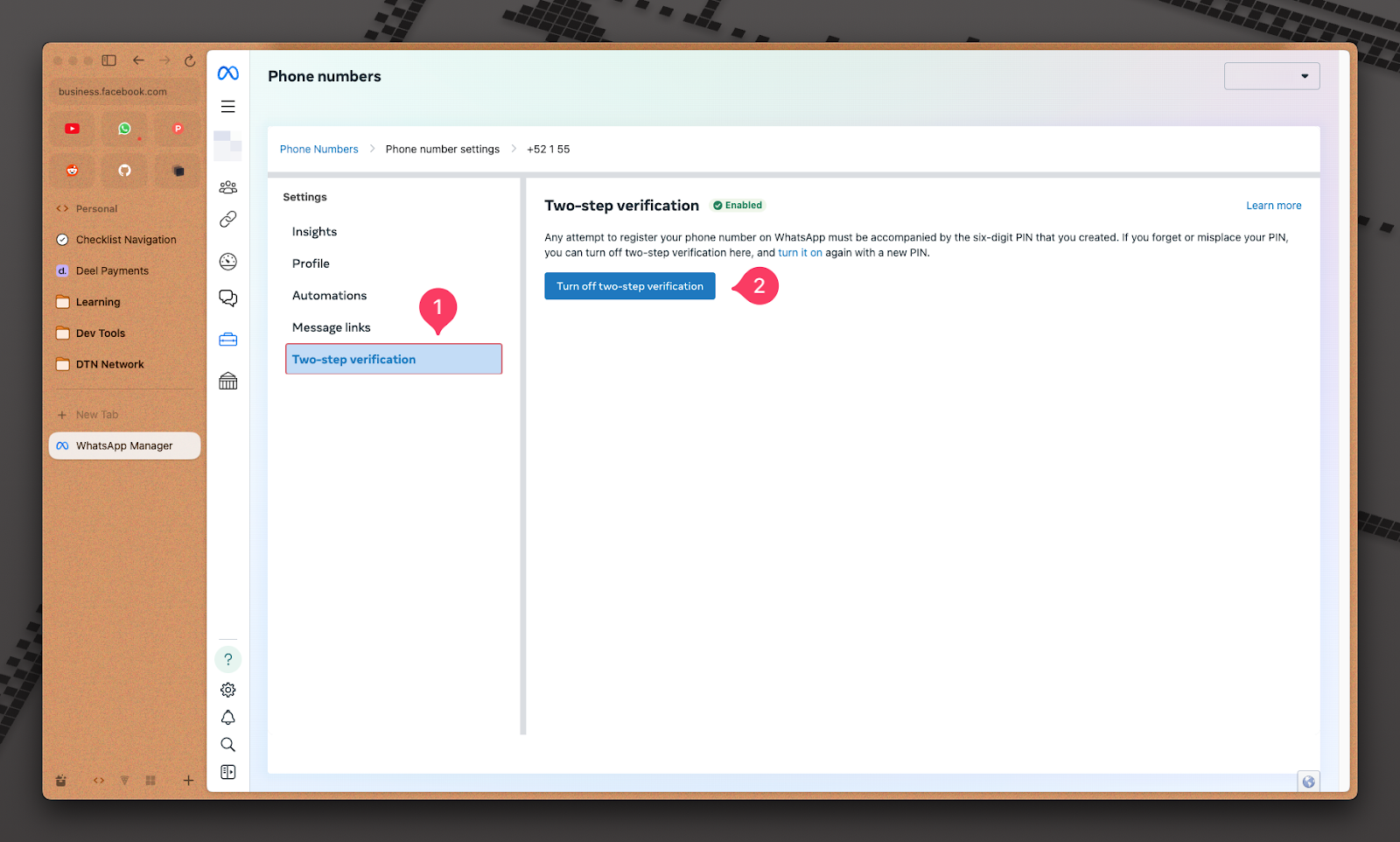Image resolution: width=1400 pixels, height=842 pixels.
Task: Expand the Dev Tools bookmark folder
Action: [100, 333]
